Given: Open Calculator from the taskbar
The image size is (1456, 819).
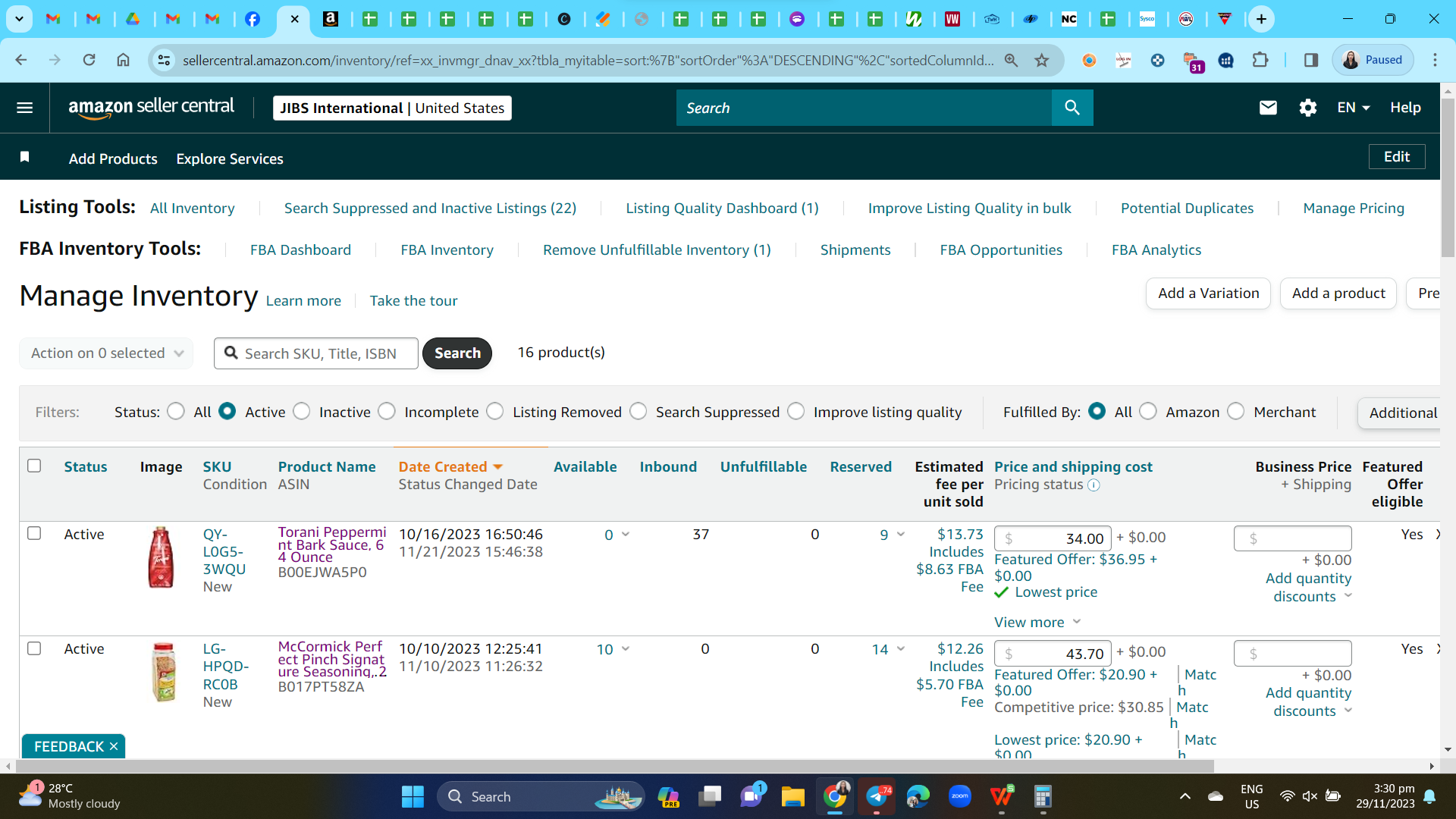Looking at the screenshot, I should 1043,797.
